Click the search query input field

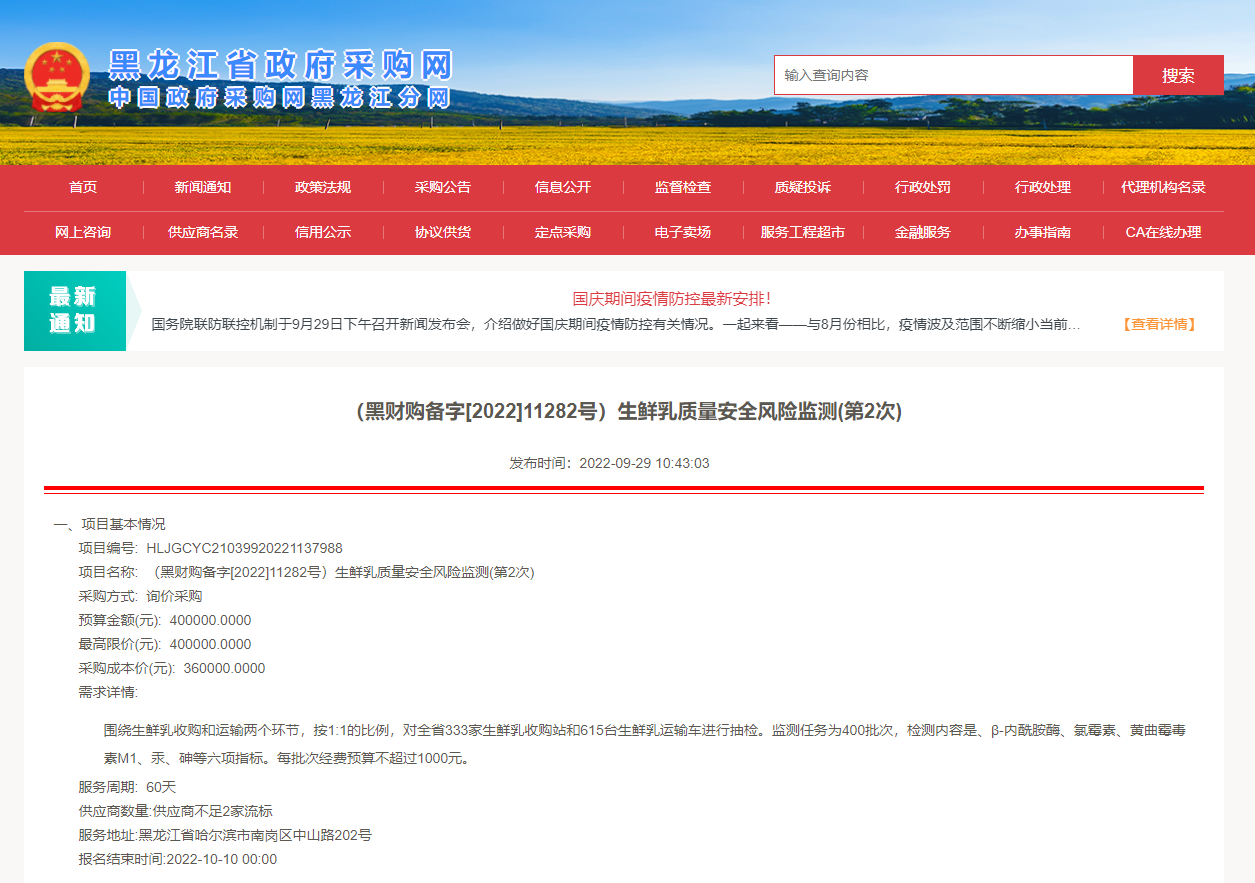[x=953, y=75]
